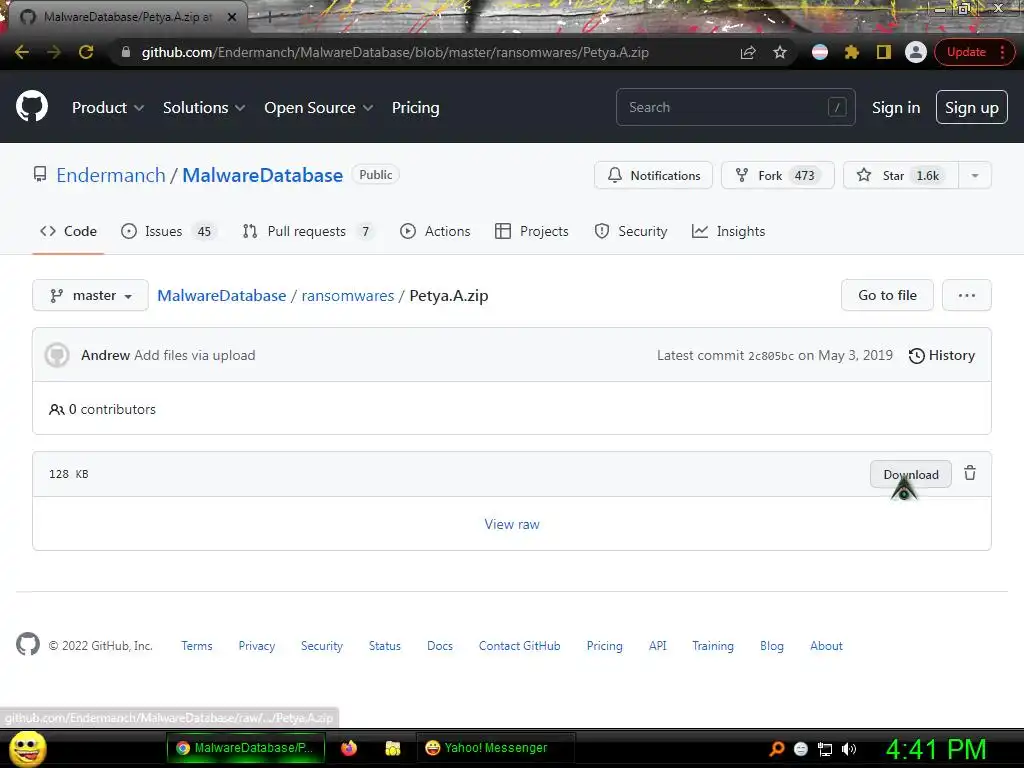View file History
Viewport: 1024px width, 768px height.
[x=942, y=355]
